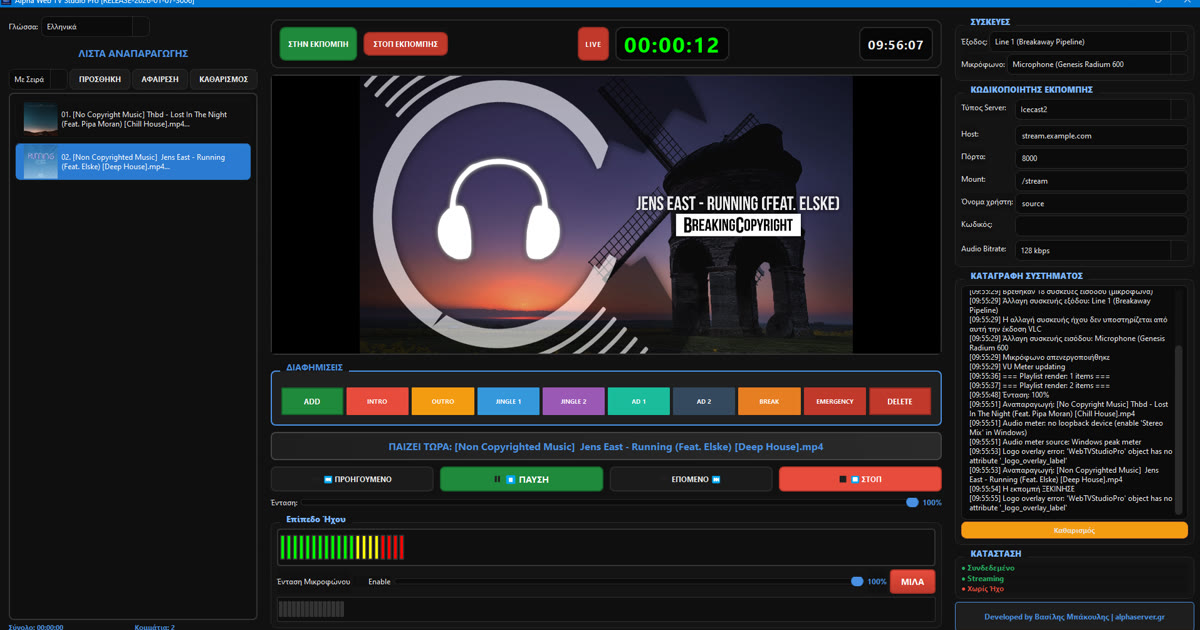Click the red ΜΙΛΑ talk button

coord(912,581)
